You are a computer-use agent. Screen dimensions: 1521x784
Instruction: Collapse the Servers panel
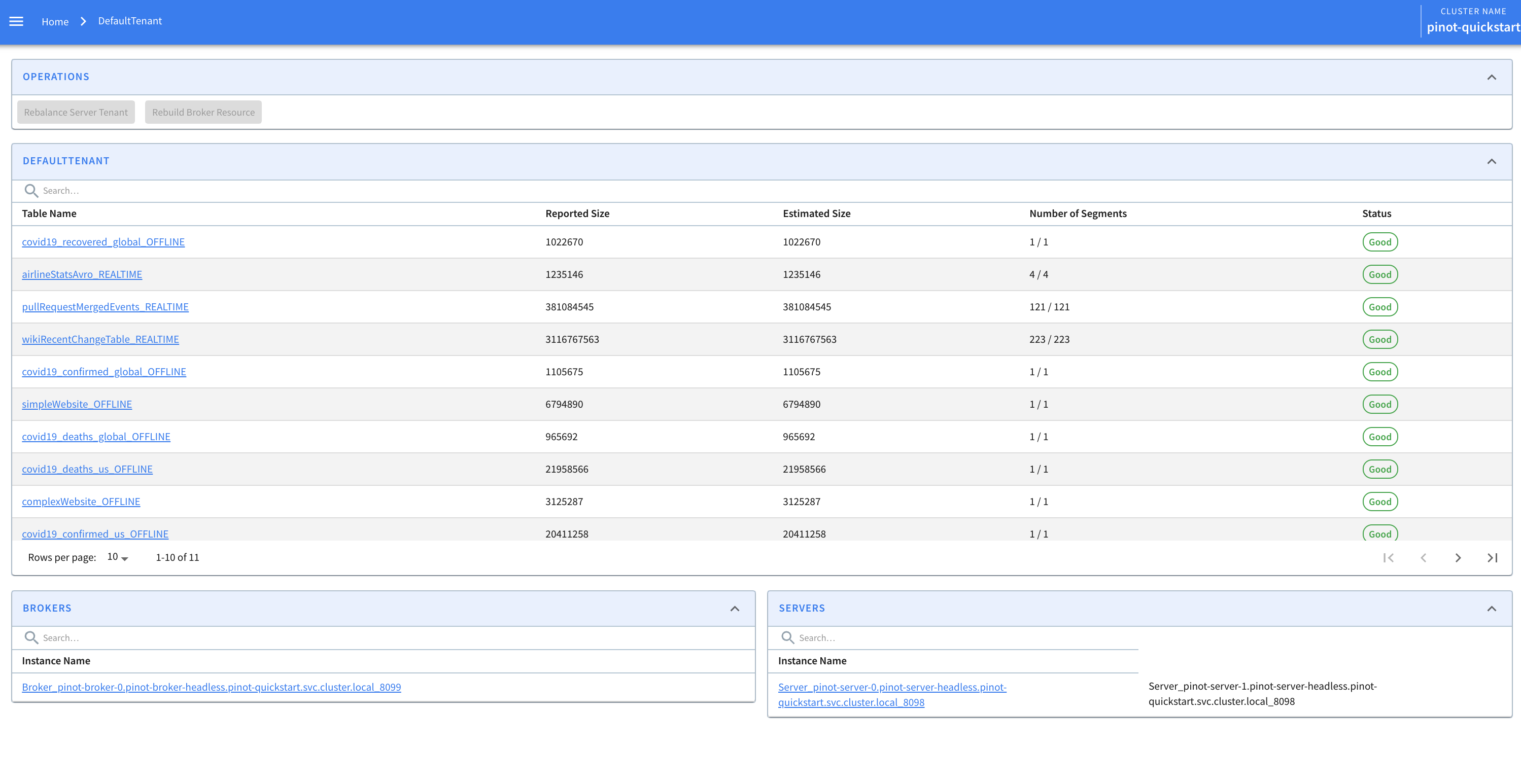(x=1492, y=609)
